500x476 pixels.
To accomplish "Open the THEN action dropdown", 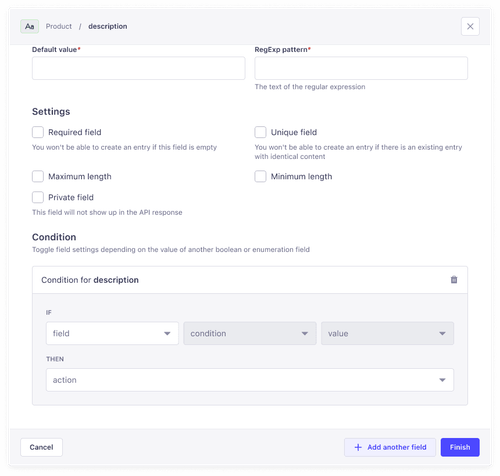I will (x=250, y=380).
